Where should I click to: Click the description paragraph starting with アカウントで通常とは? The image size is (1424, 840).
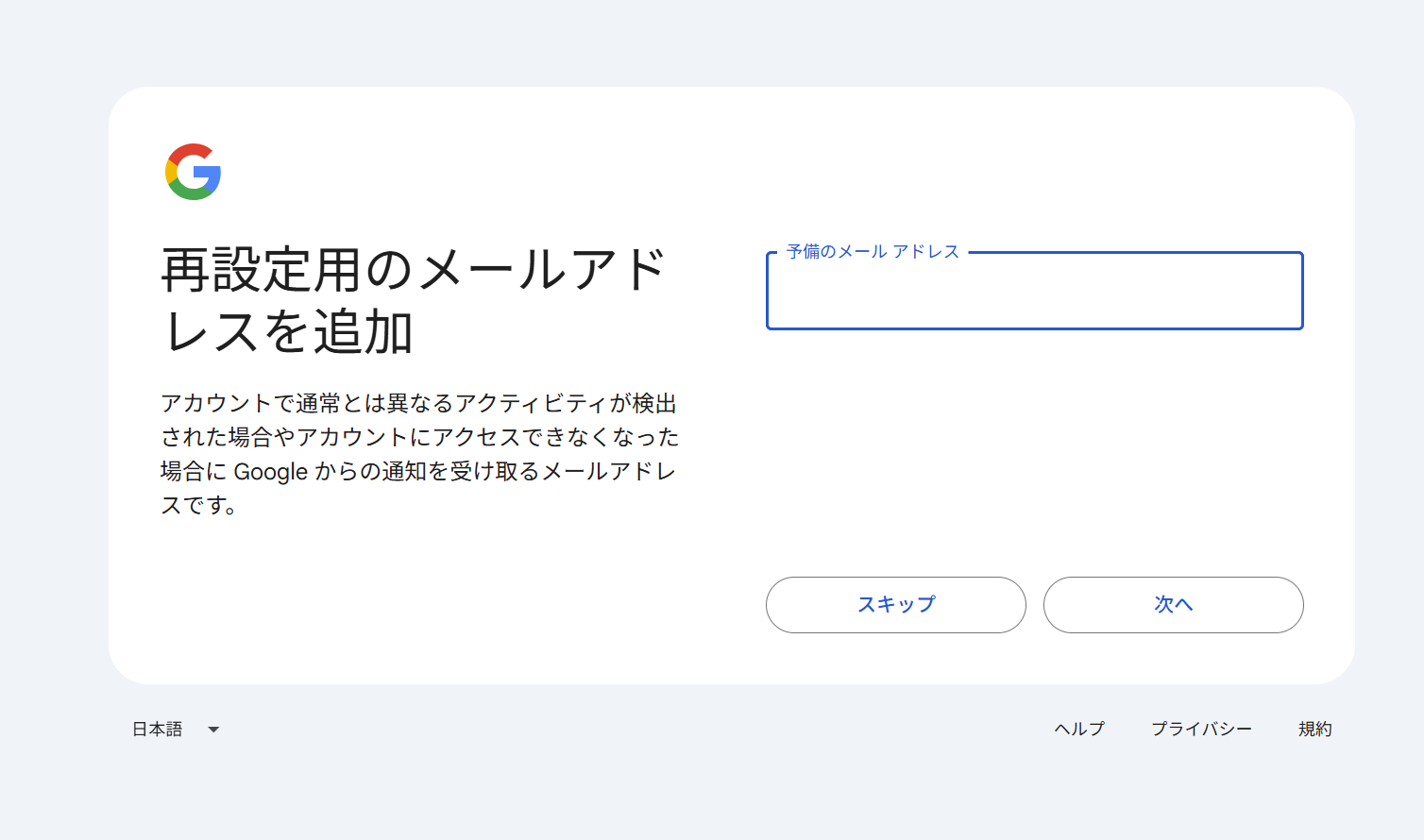tap(420, 454)
